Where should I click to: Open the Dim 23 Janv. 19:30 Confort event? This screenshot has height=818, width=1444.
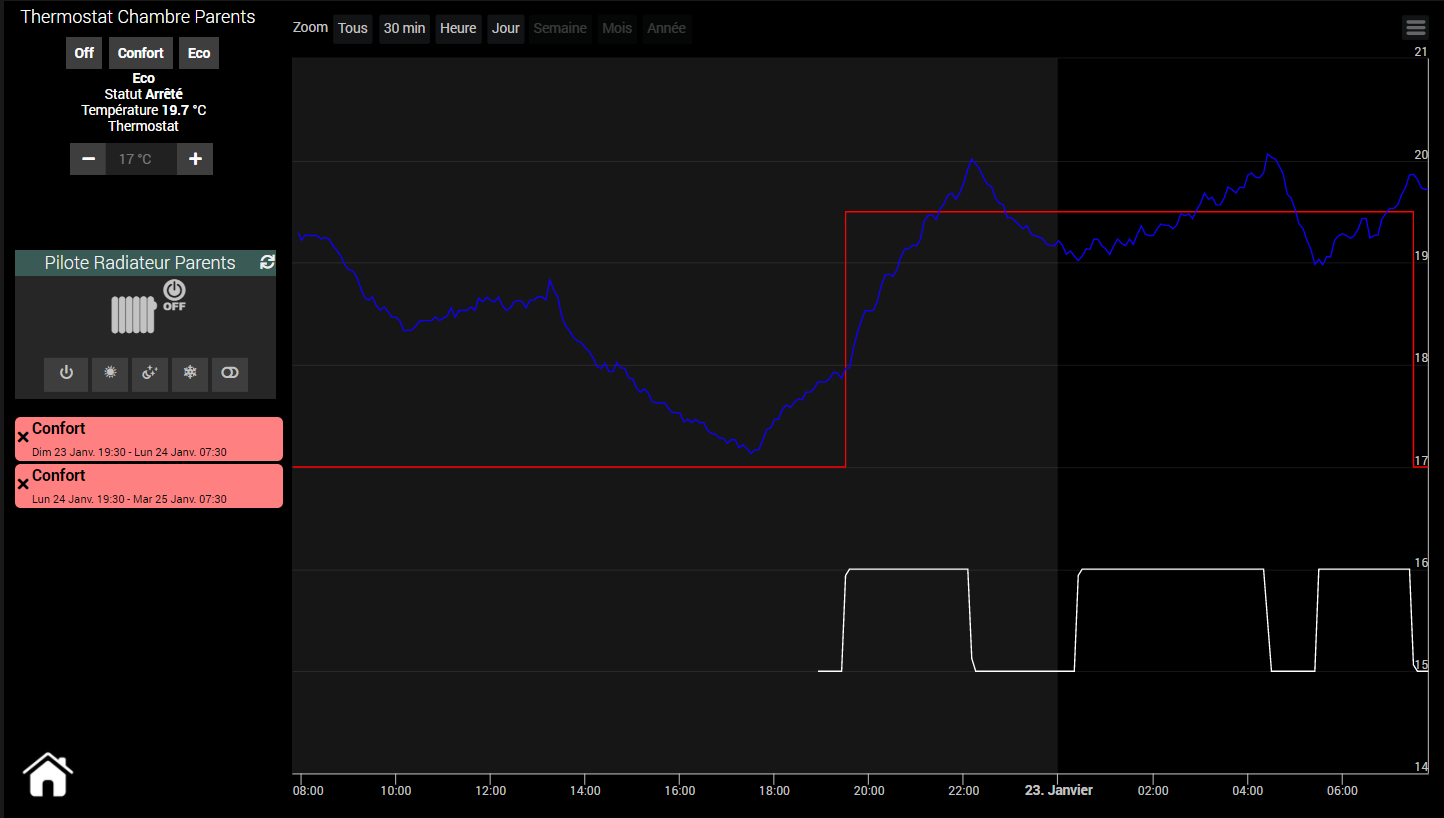point(149,439)
